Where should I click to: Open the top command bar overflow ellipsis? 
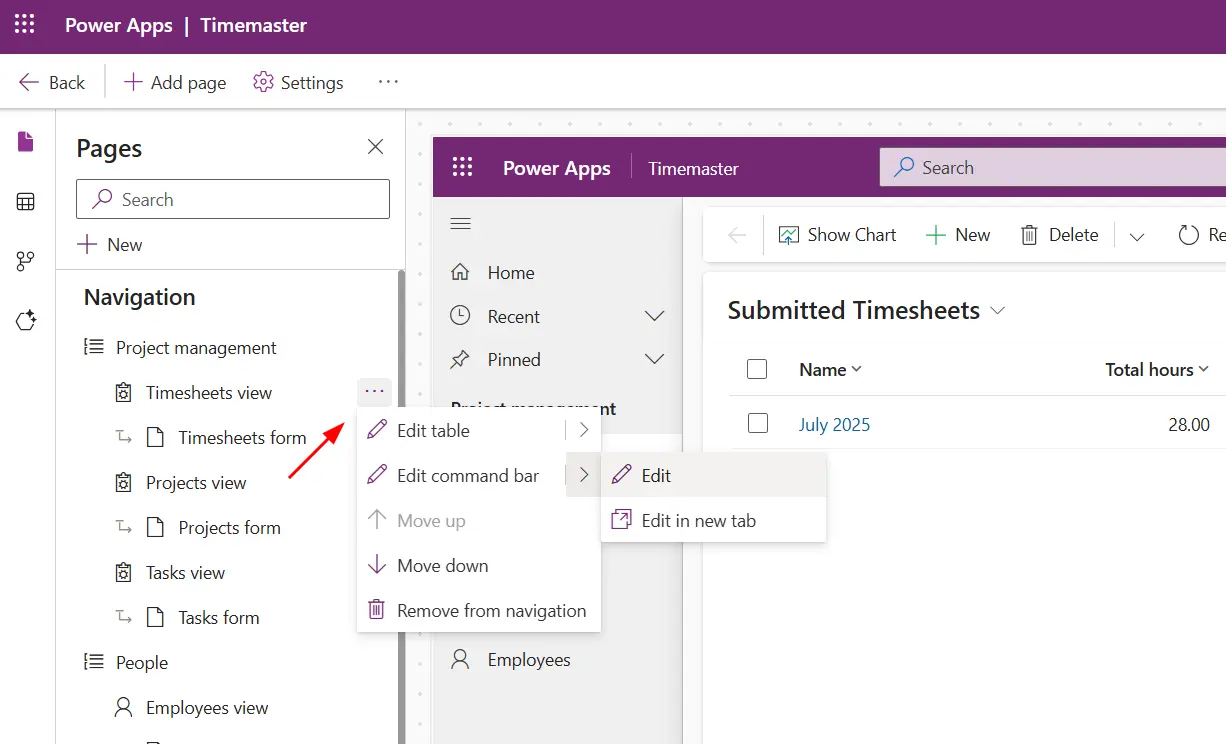coord(388,82)
